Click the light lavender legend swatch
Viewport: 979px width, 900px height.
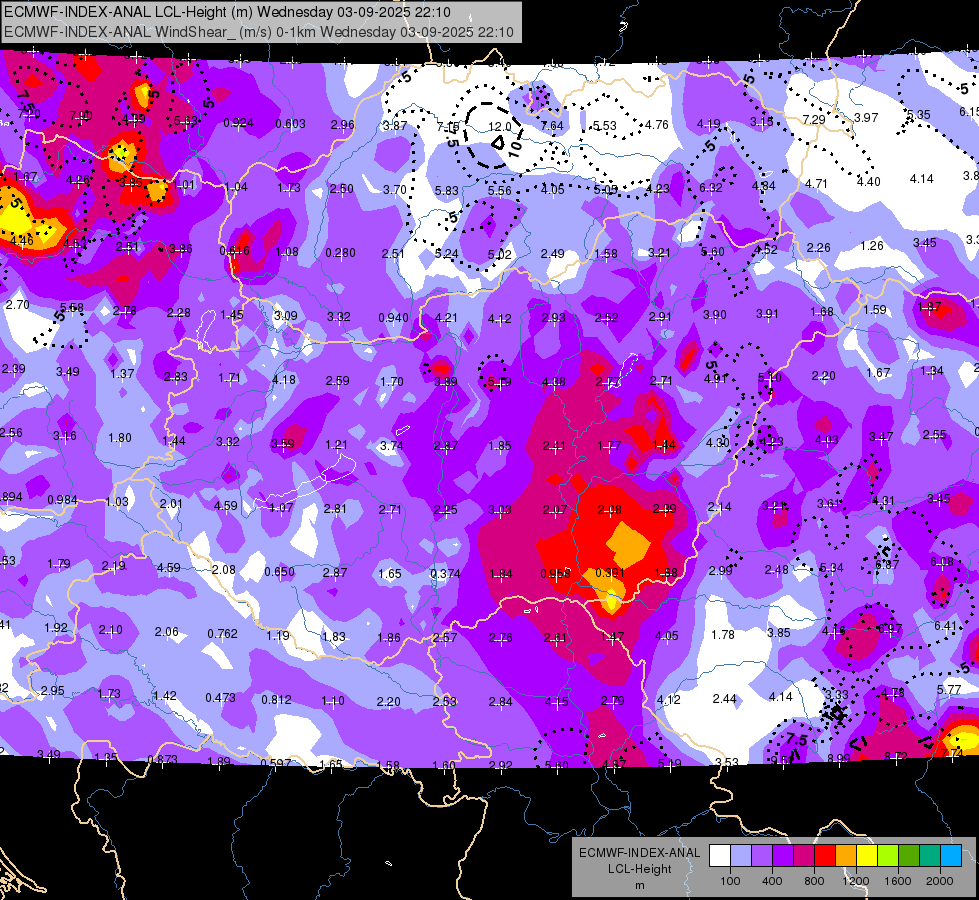(x=741, y=856)
